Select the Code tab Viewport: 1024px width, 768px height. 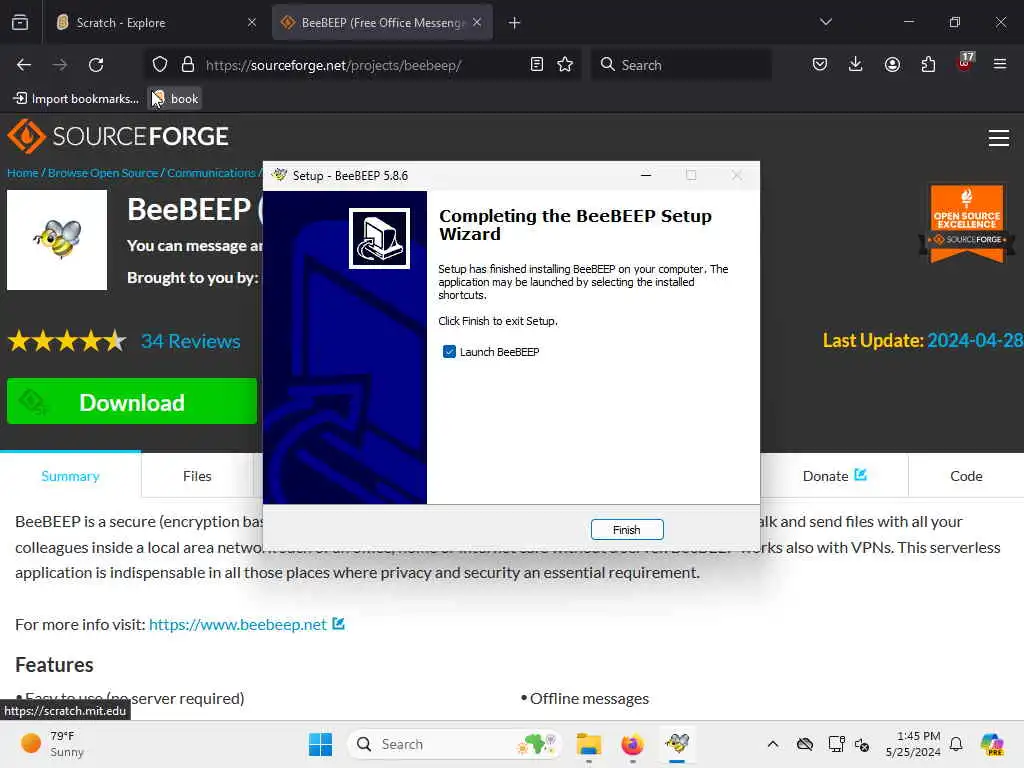click(x=966, y=476)
